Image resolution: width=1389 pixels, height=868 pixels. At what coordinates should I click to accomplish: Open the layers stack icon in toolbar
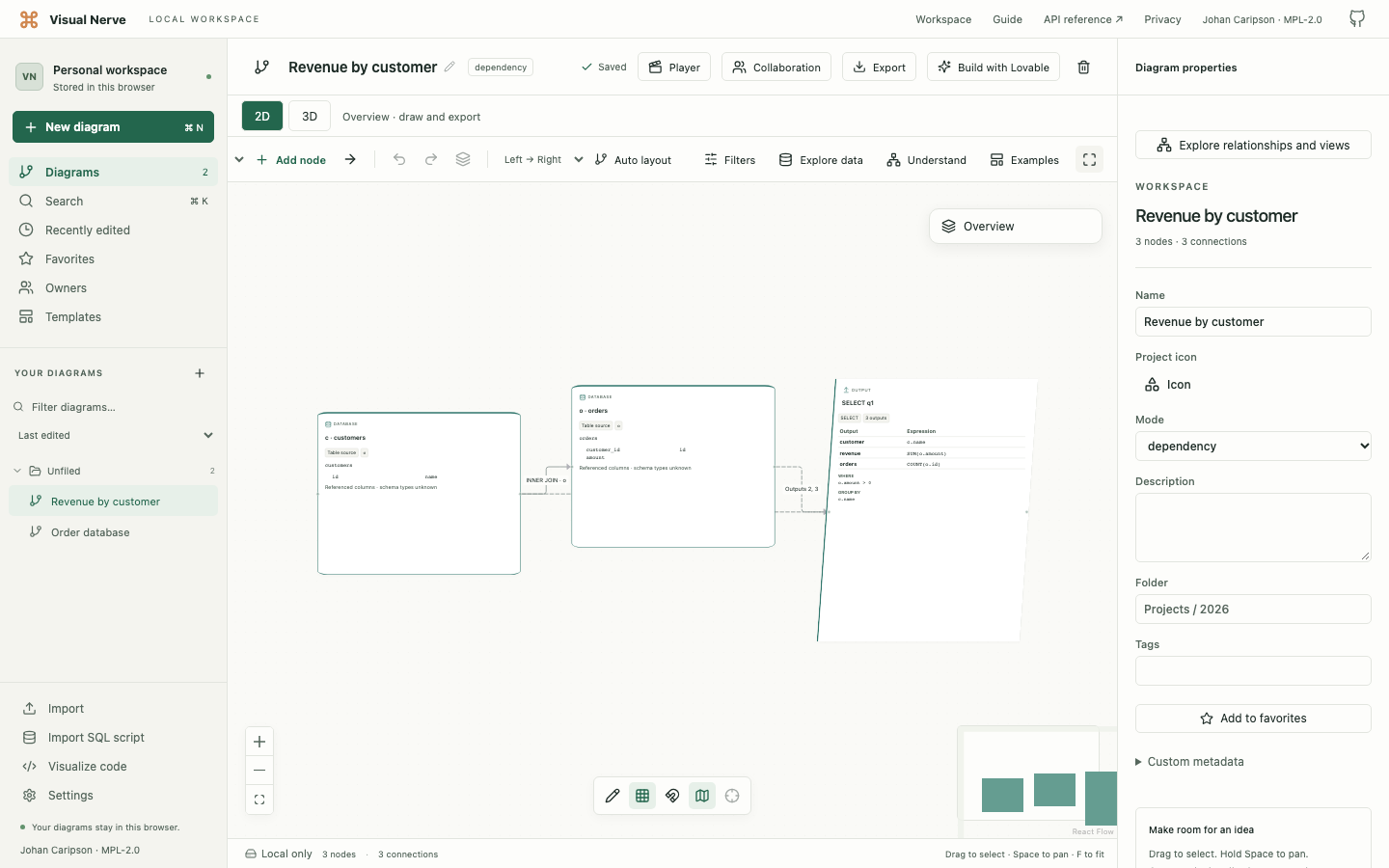pos(463,160)
